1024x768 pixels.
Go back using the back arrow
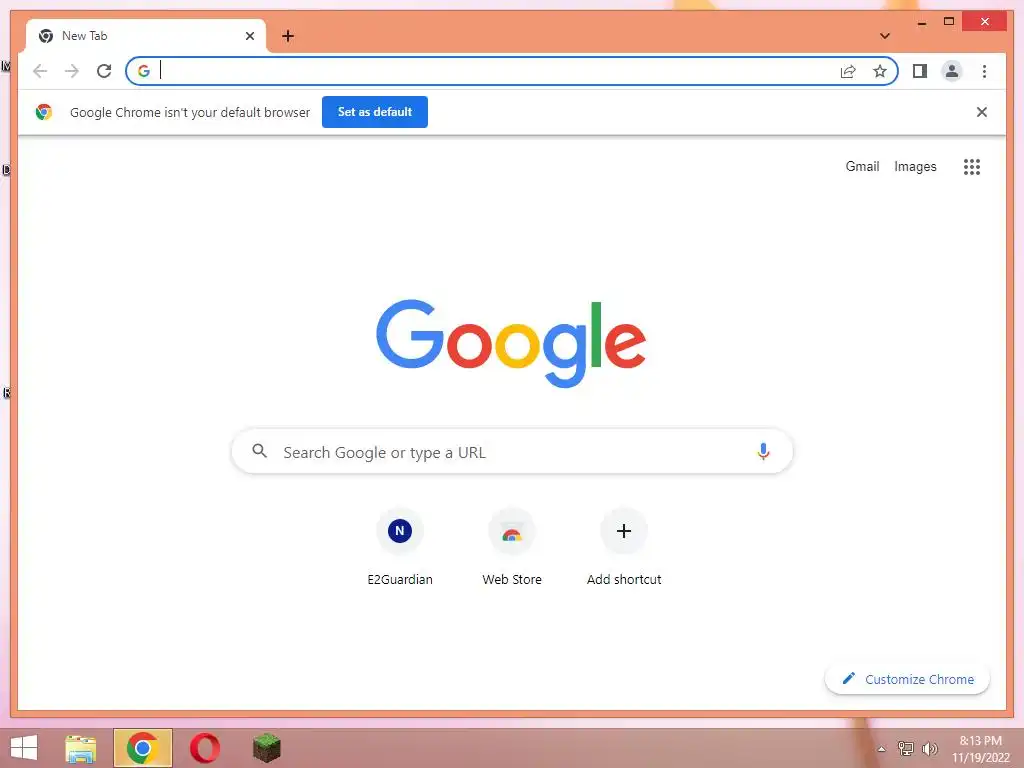pyautogui.click(x=40, y=71)
